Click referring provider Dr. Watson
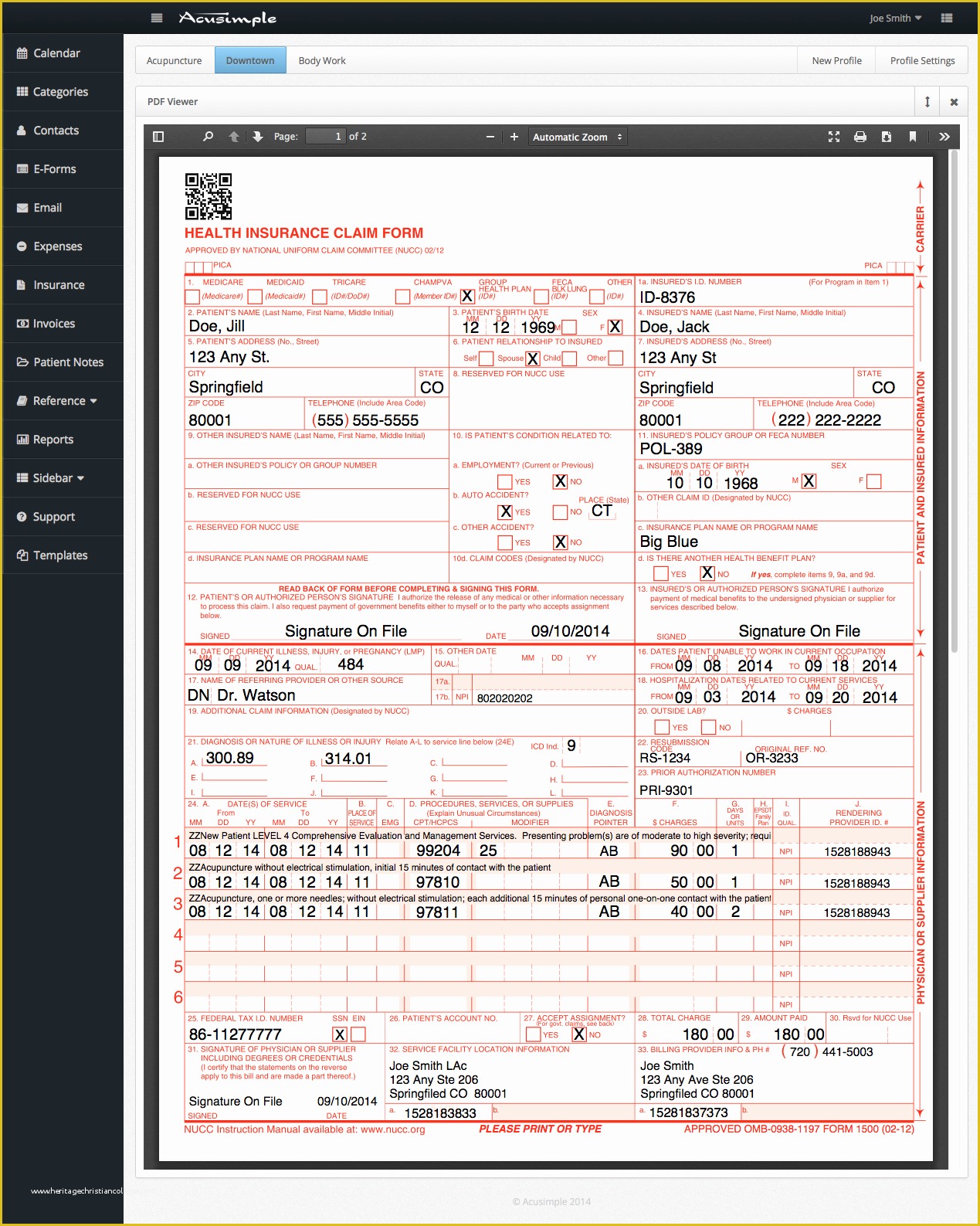Viewport: 980px width, 1226px height. [256, 695]
